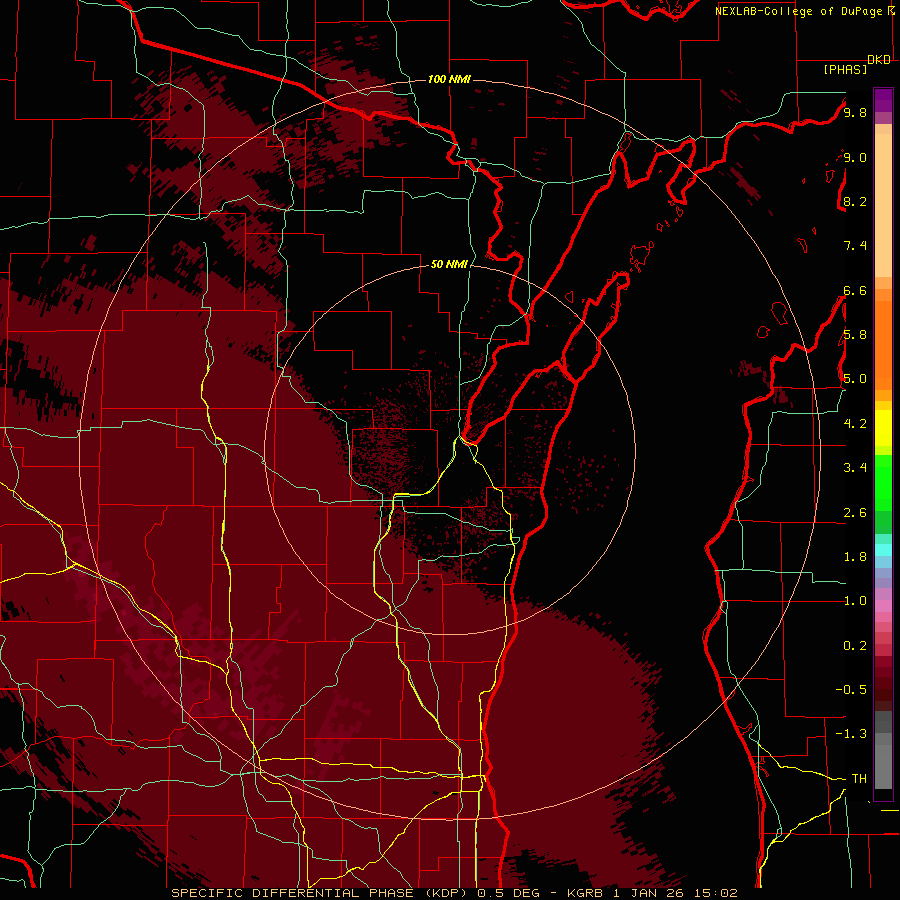Click the TH legend label
Screen dimensions: 900x900
[859, 779]
